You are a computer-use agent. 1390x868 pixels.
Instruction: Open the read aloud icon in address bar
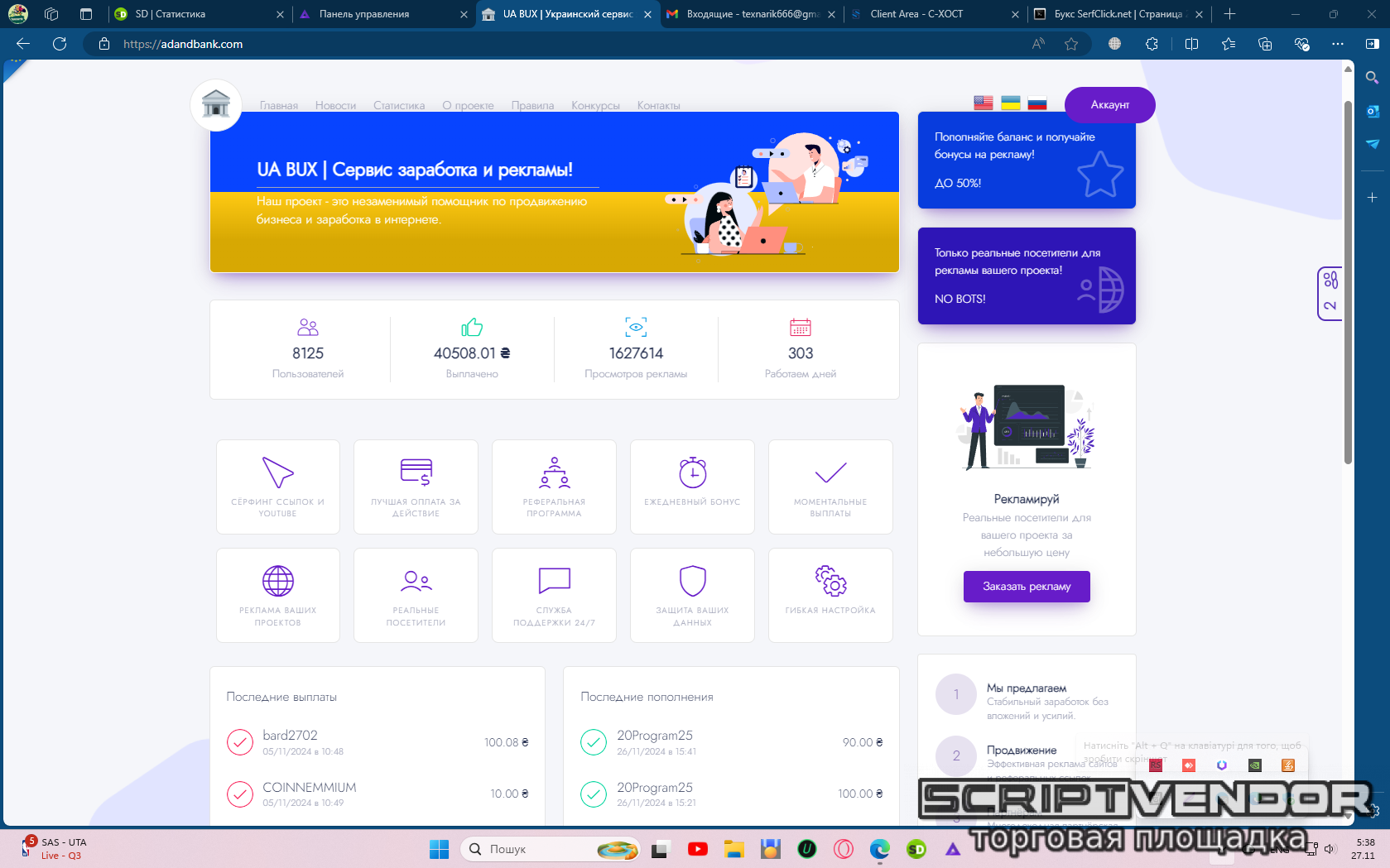pyautogui.click(x=1038, y=44)
